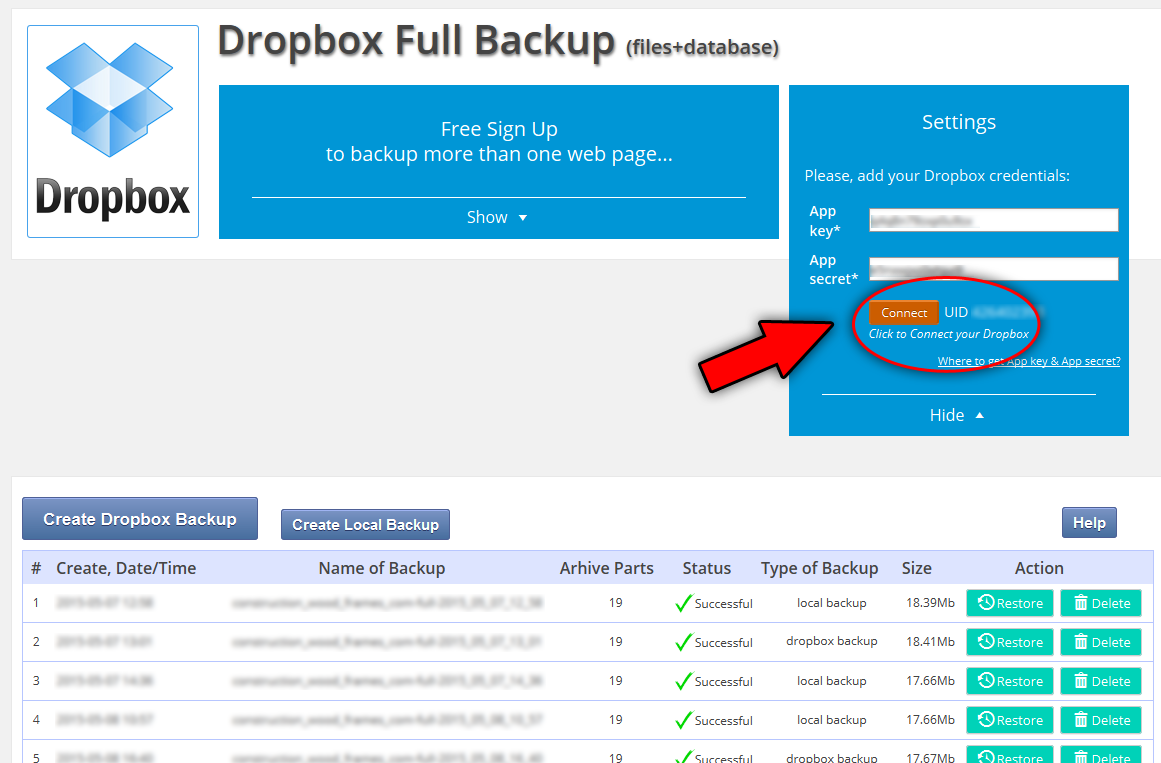Restore backup row 1 (18.39Mb)
Screen dimensions: 1161x763
pos(1010,603)
